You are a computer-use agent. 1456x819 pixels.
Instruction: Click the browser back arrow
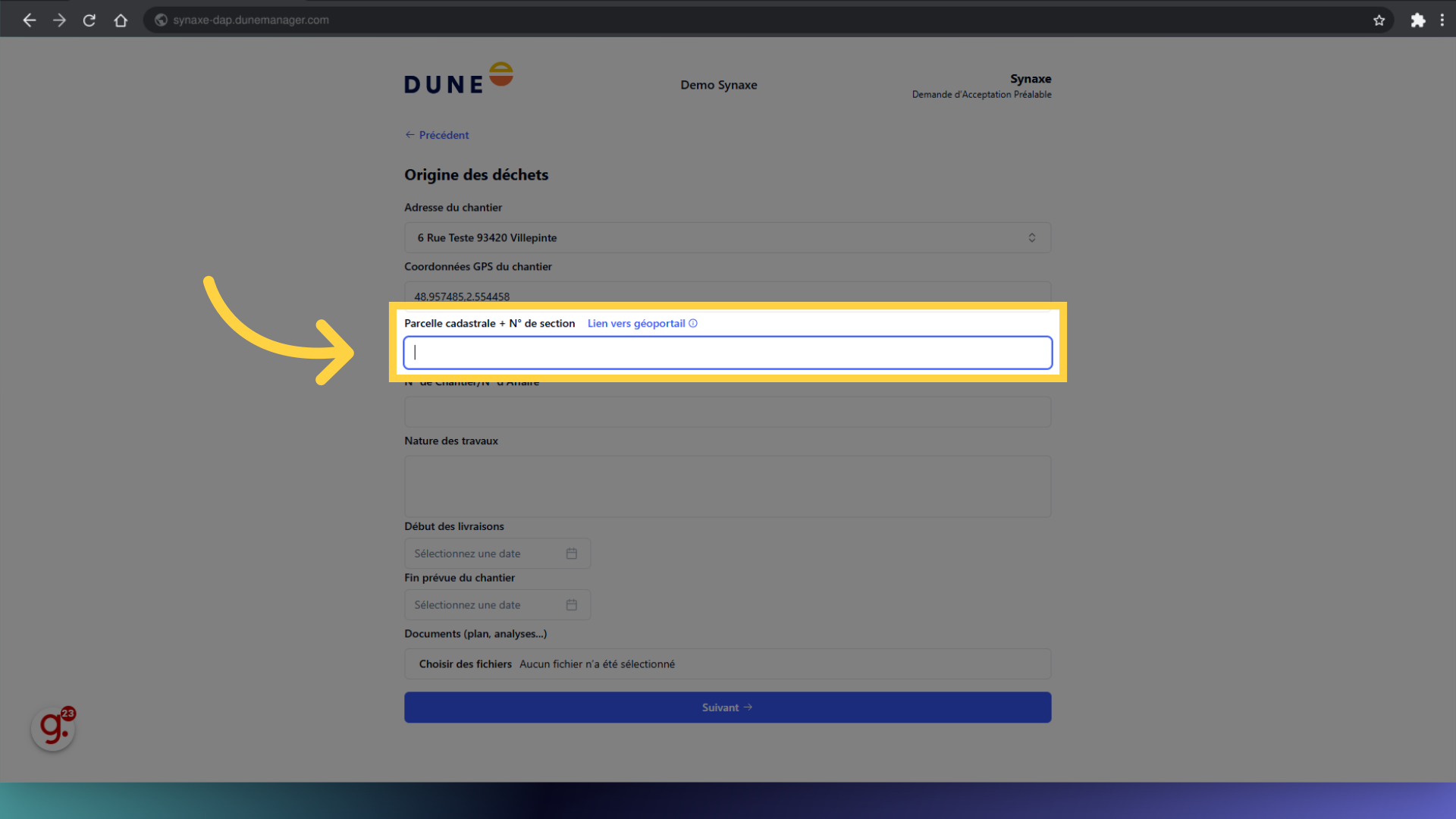pos(30,20)
